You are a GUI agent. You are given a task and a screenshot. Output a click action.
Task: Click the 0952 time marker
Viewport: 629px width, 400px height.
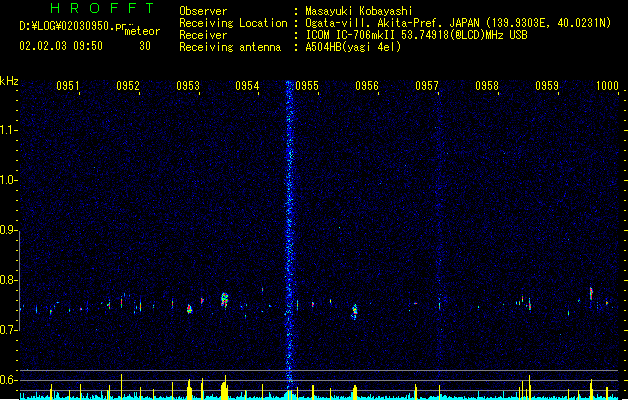pos(128,86)
